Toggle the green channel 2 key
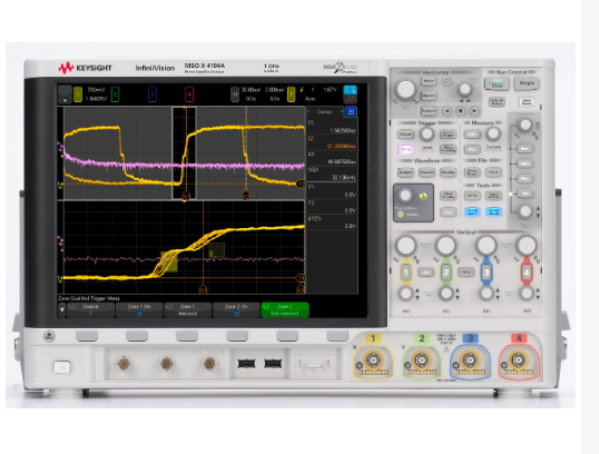The image size is (599, 454). [446, 272]
